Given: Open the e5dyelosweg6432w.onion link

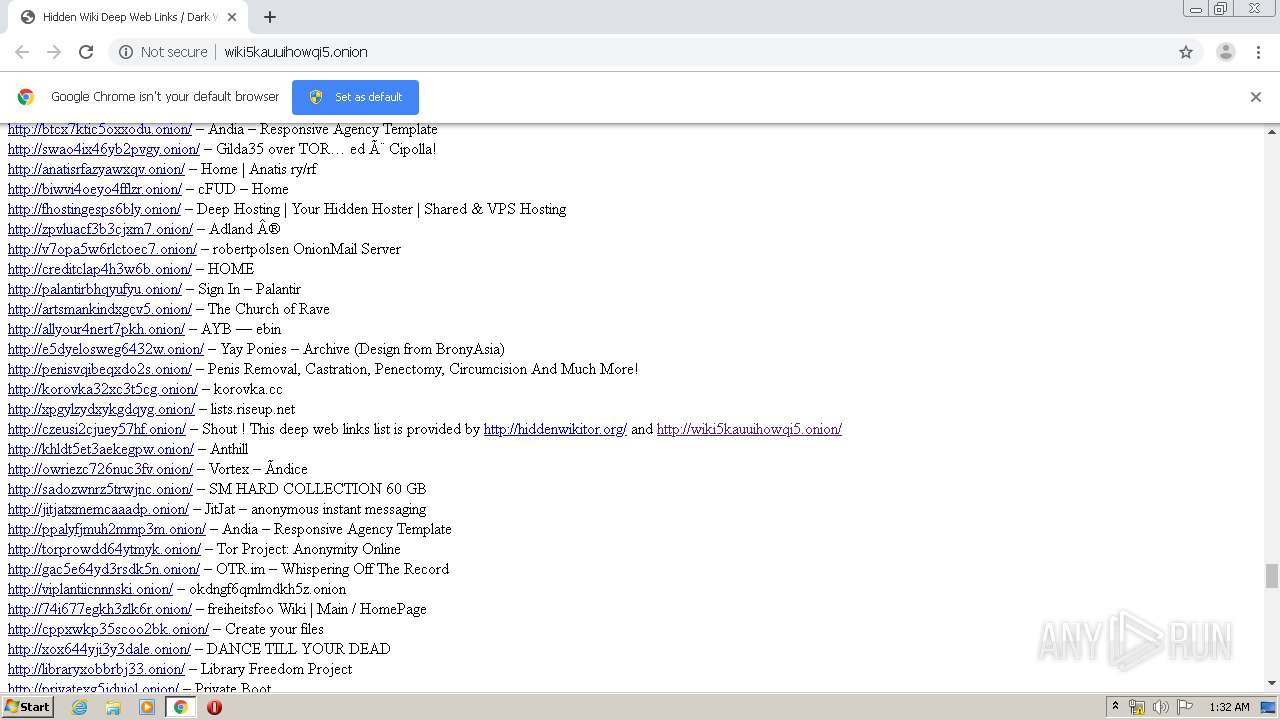Looking at the screenshot, I should pos(106,349).
